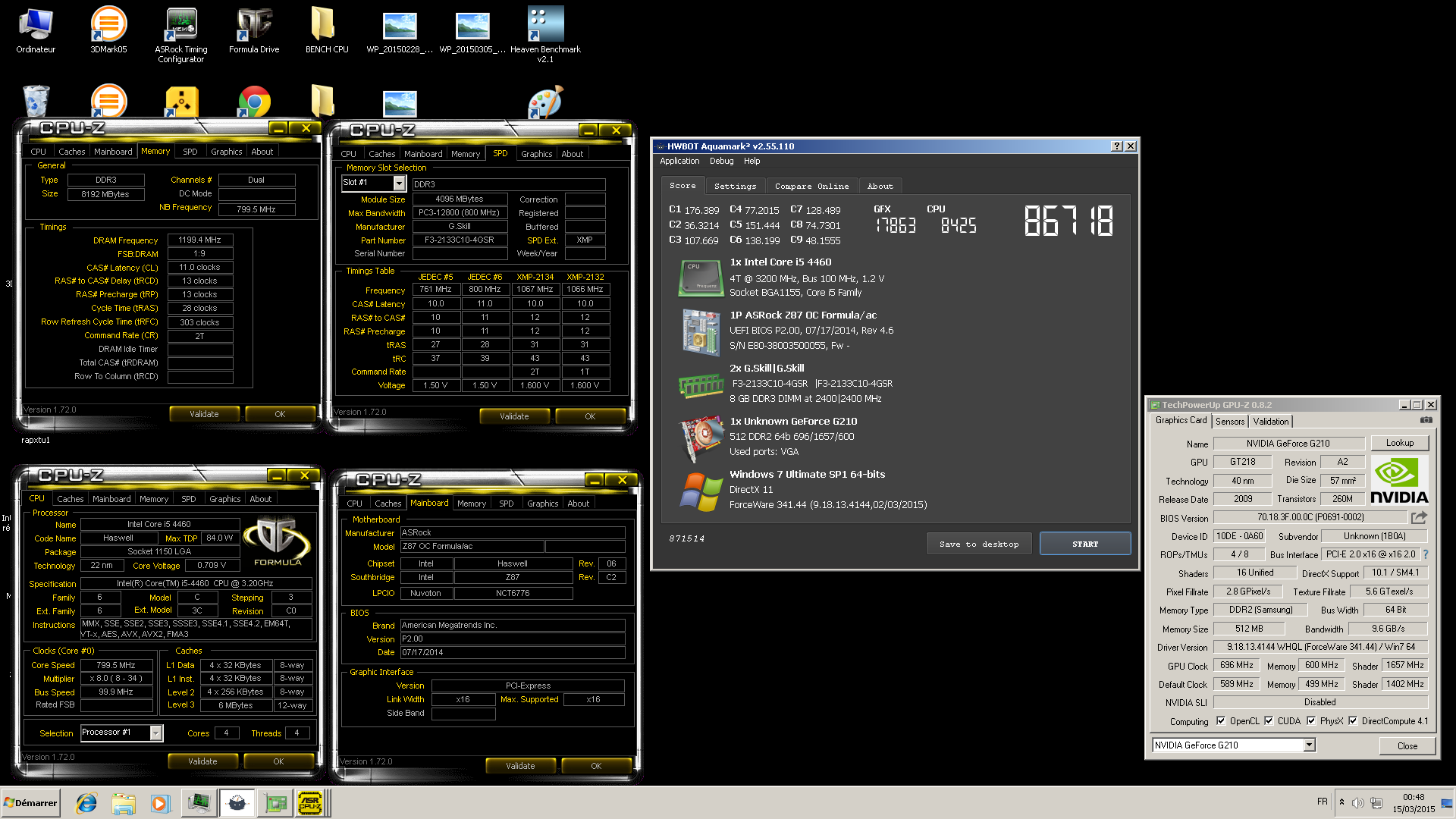Viewport: 1456px width, 819px height.
Task: Open the Formula Drive shortcut
Action: 254,30
